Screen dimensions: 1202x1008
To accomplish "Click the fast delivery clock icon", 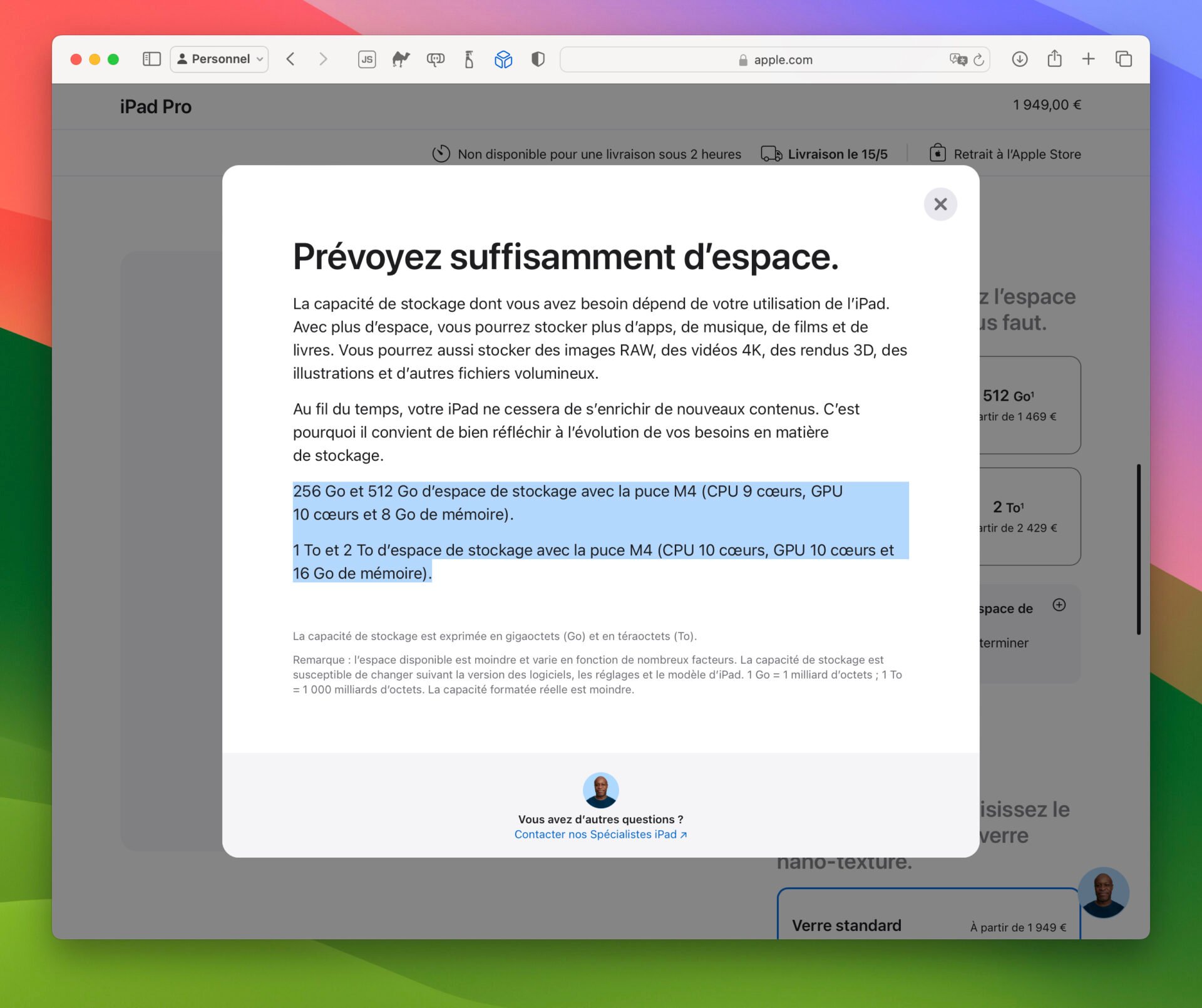I will point(441,154).
